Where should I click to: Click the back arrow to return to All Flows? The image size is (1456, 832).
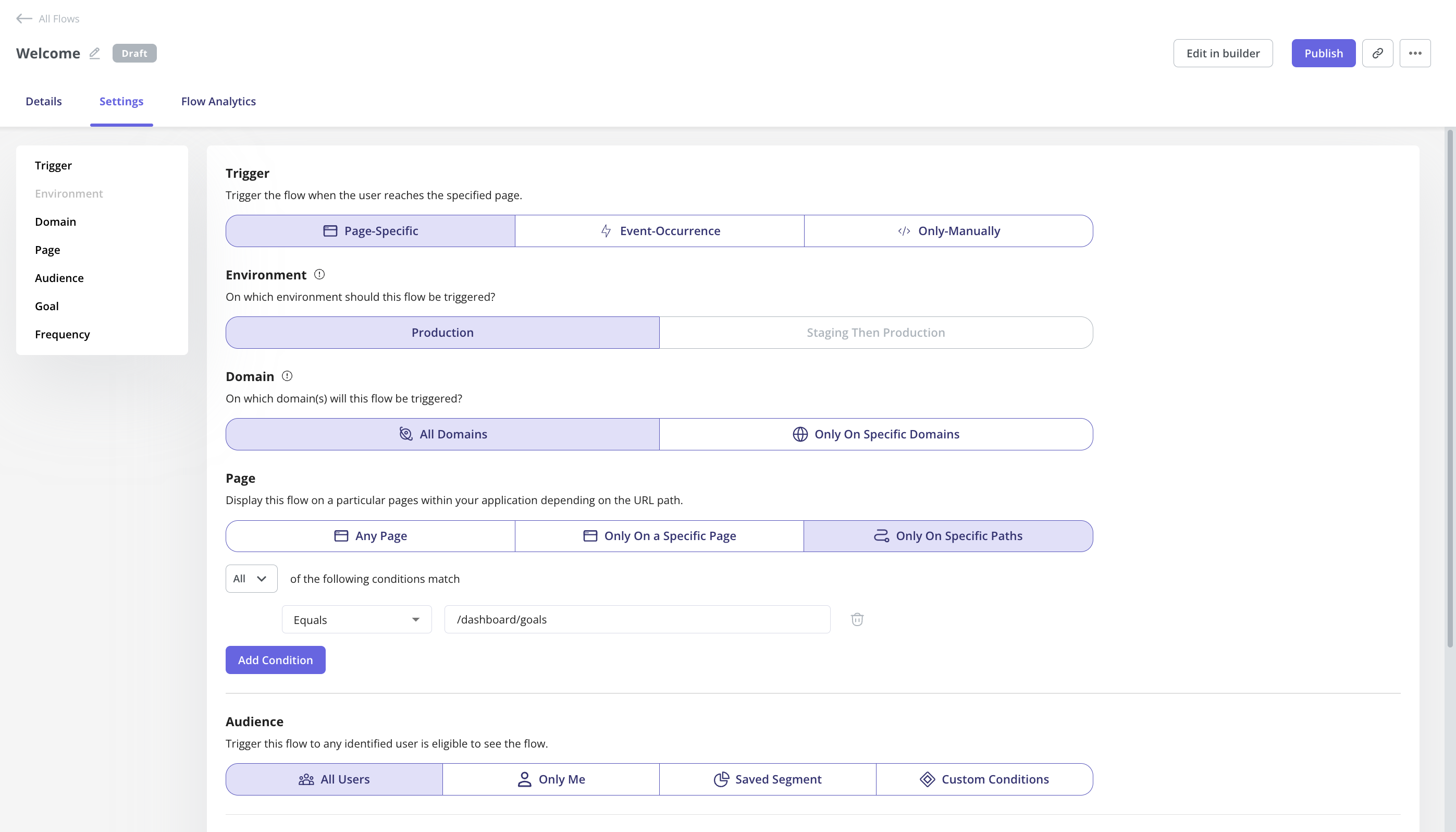[x=23, y=18]
